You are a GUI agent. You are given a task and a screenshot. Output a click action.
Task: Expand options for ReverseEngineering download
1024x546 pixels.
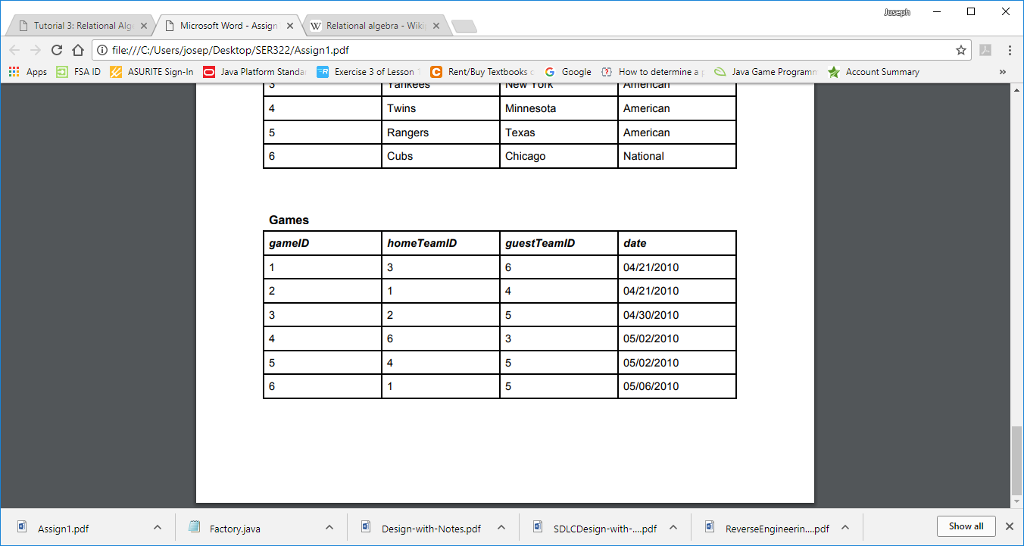click(x=845, y=528)
